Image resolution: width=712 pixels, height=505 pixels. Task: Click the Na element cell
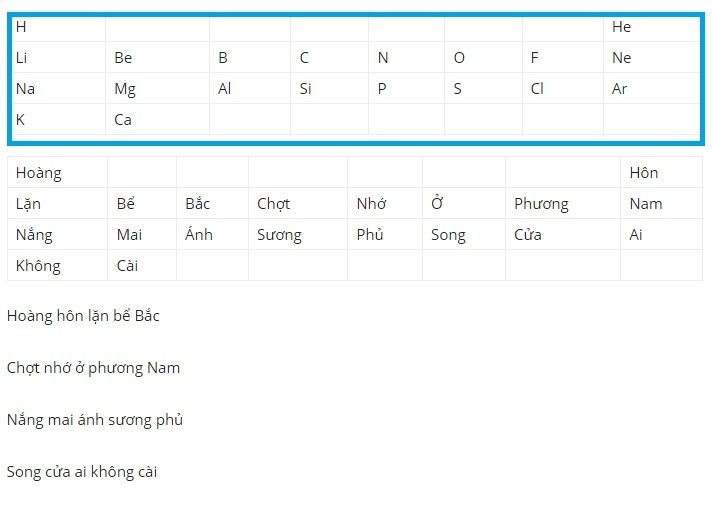coord(58,89)
